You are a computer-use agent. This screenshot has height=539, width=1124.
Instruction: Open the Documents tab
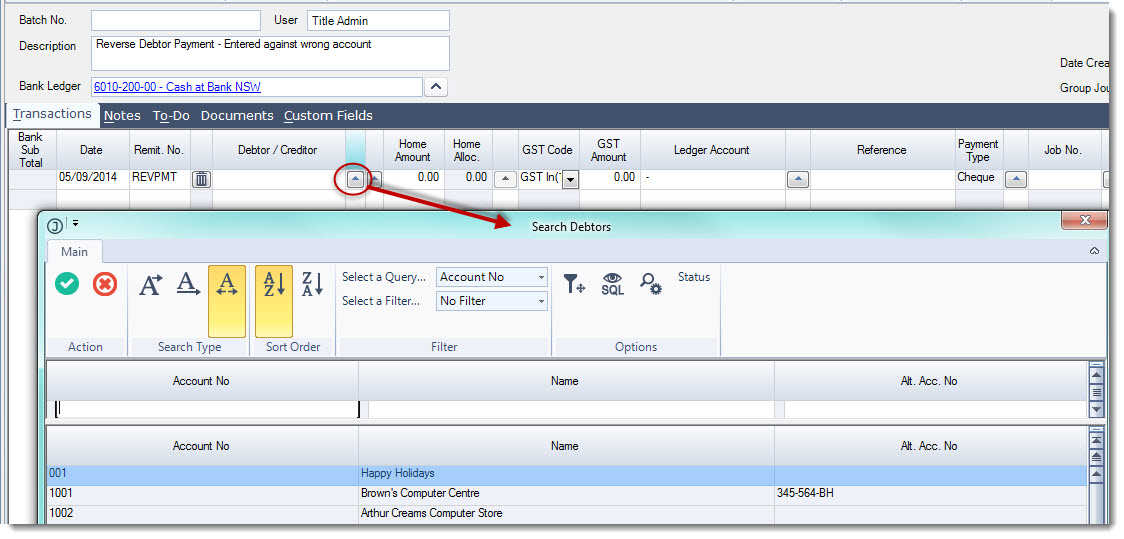point(237,115)
